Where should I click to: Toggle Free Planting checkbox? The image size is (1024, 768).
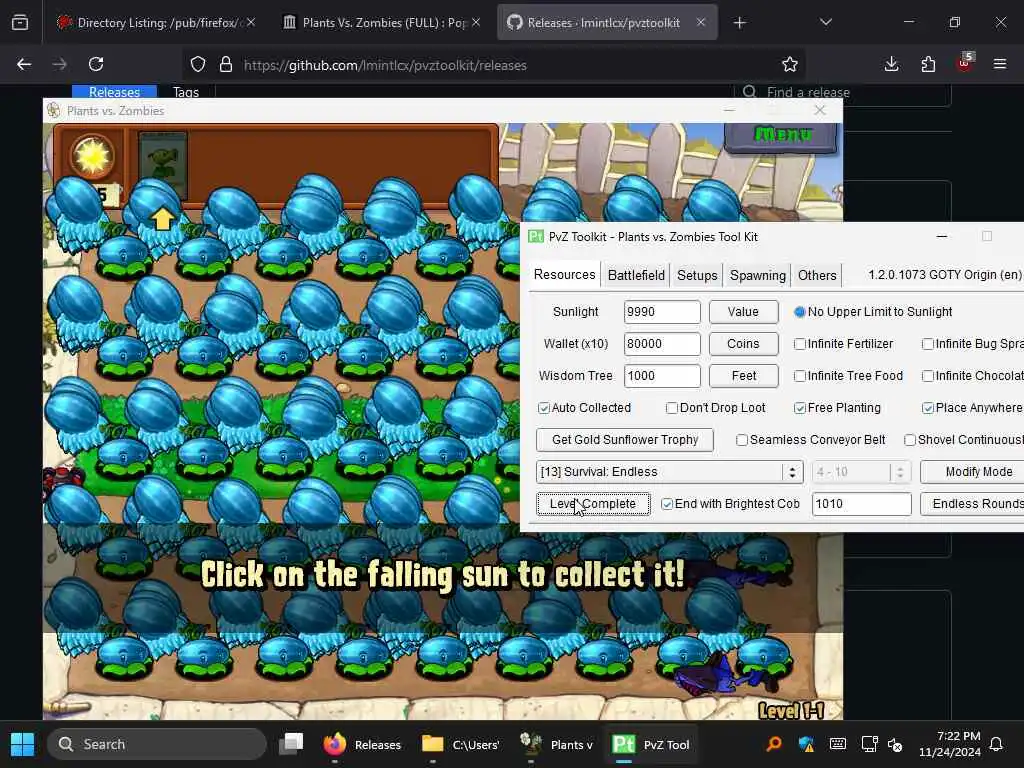pyautogui.click(x=800, y=408)
